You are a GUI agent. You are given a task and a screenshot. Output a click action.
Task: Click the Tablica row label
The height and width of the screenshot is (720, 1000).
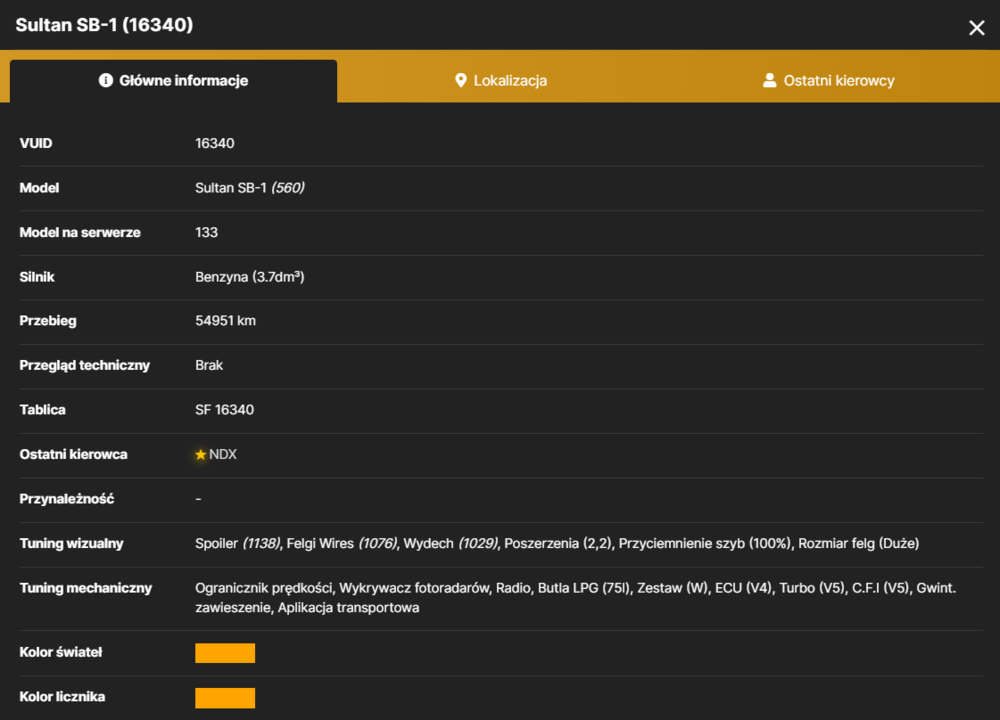point(42,410)
